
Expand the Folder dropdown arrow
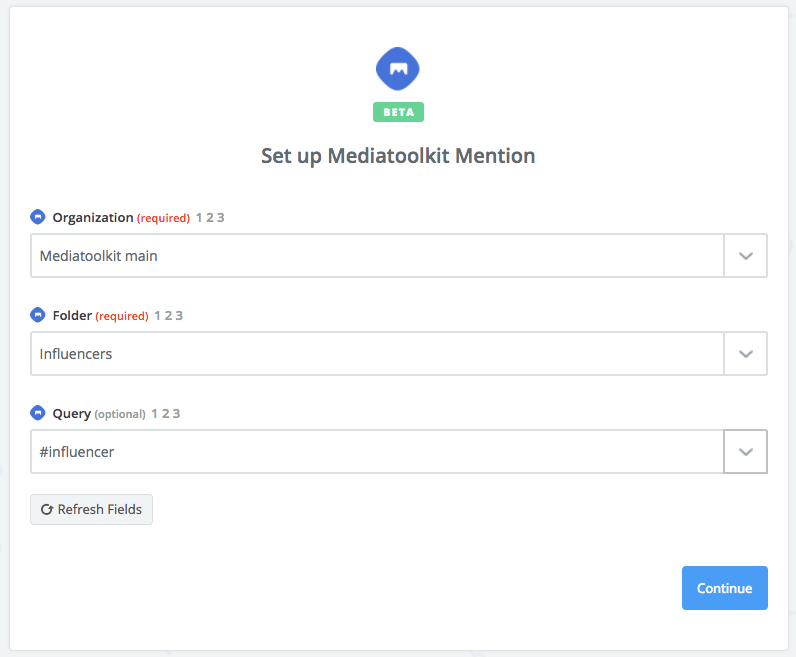(745, 354)
